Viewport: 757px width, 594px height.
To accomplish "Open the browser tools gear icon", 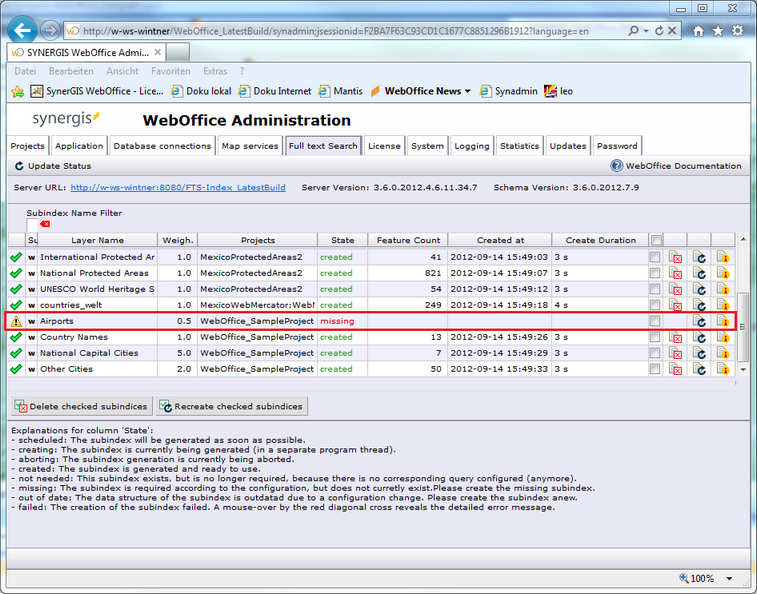I will pos(738,31).
